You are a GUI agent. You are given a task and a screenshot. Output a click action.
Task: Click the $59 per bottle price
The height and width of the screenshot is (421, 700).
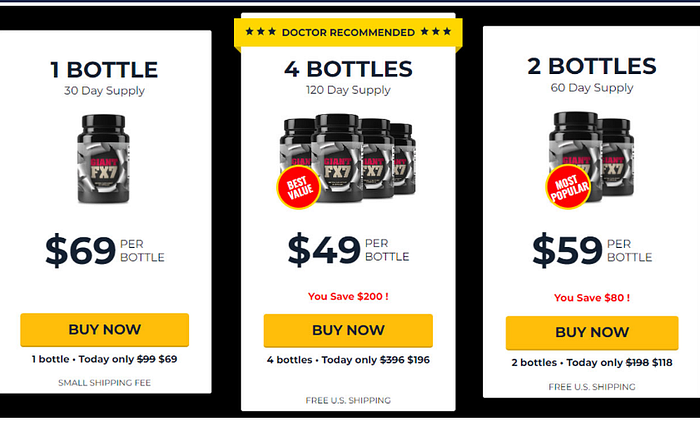pyautogui.click(x=592, y=250)
